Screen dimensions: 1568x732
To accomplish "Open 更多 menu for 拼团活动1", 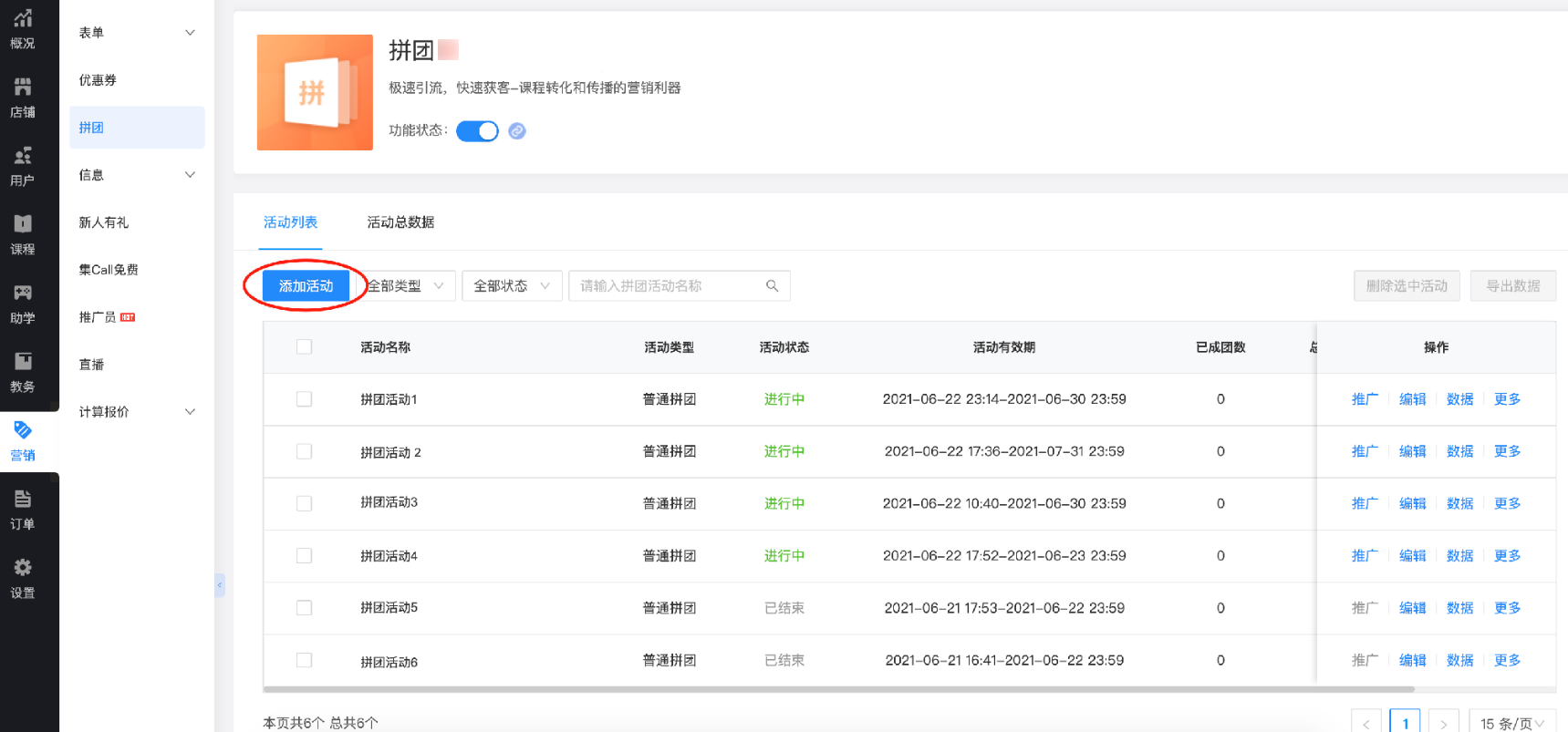I will coord(1507,399).
